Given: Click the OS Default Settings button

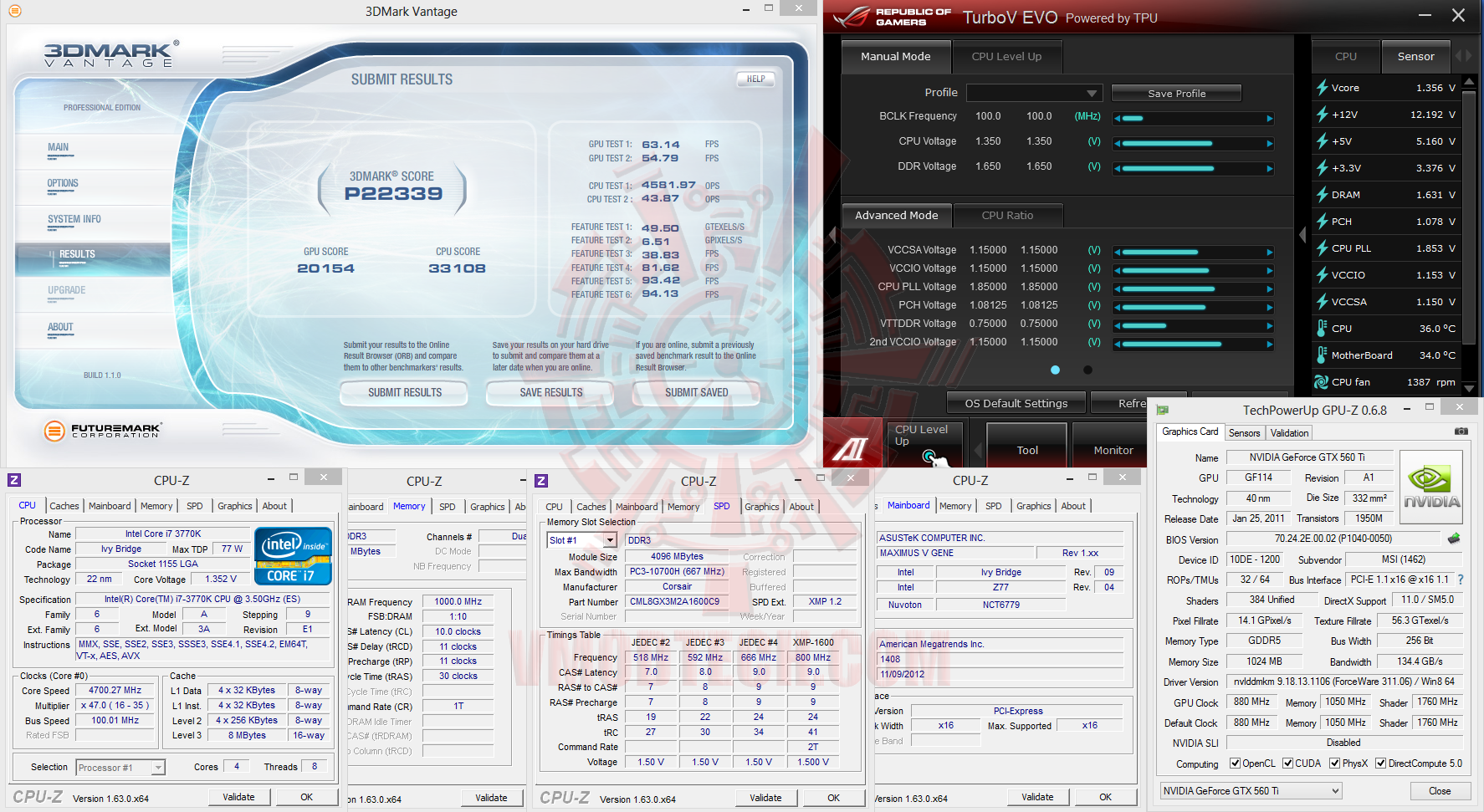Looking at the screenshot, I should pyautogui.click(x=1016, y=403).
